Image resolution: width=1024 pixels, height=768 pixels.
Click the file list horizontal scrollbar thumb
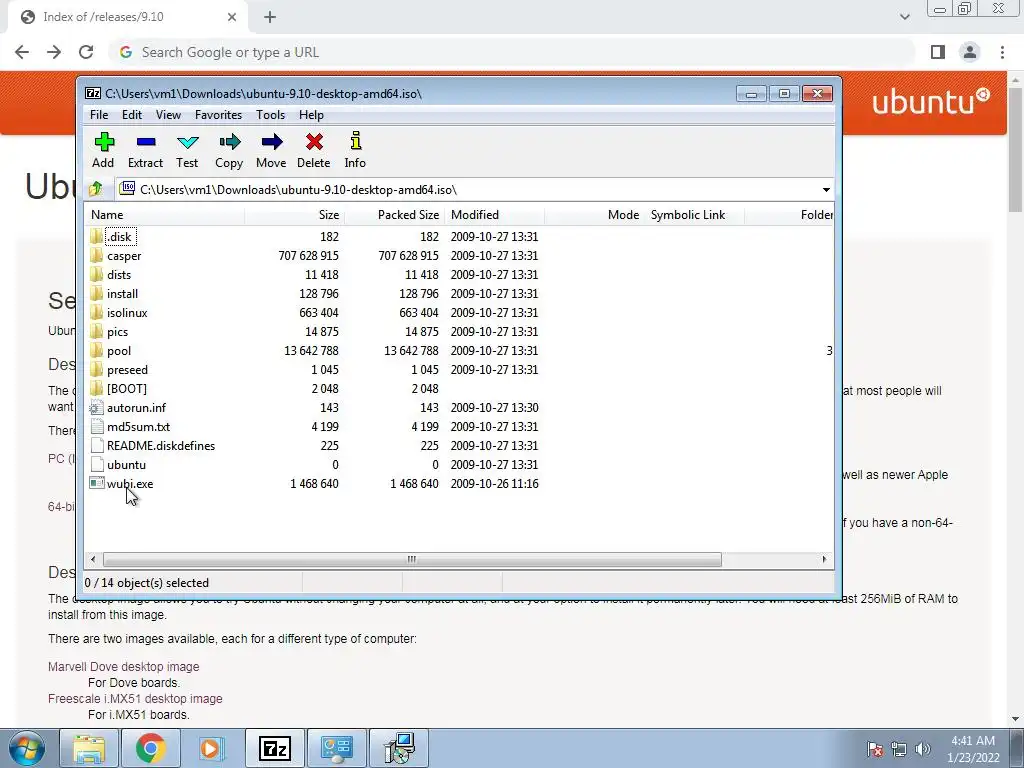(412, 560)
